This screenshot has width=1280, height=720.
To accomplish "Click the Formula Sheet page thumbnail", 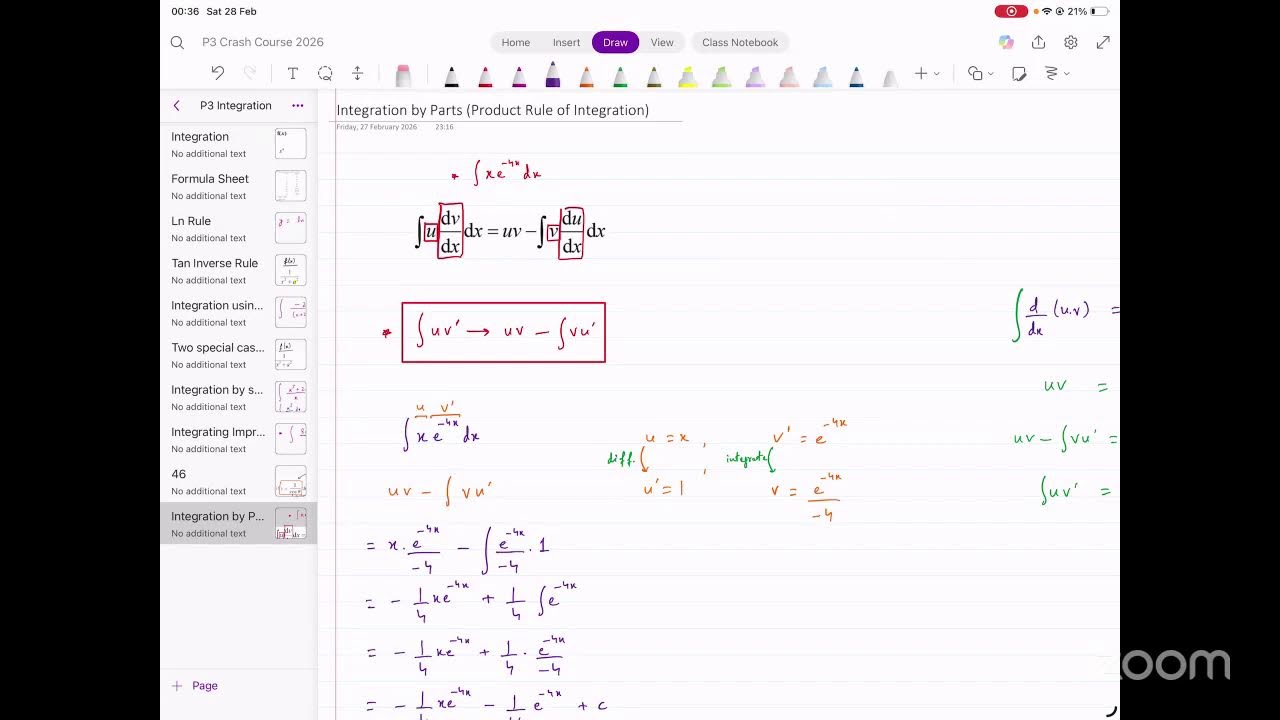I will tap(291, 186).
